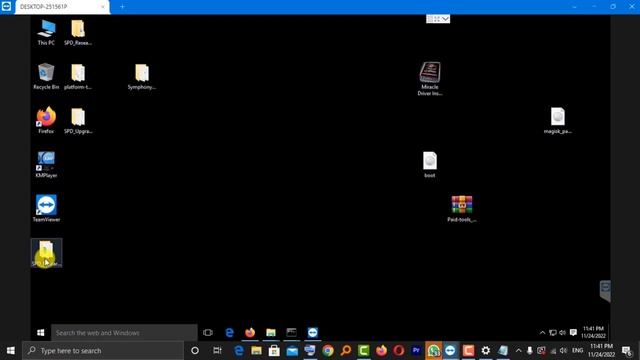Open Opera browser in local taskbar
640x360 pixels.
399,351
